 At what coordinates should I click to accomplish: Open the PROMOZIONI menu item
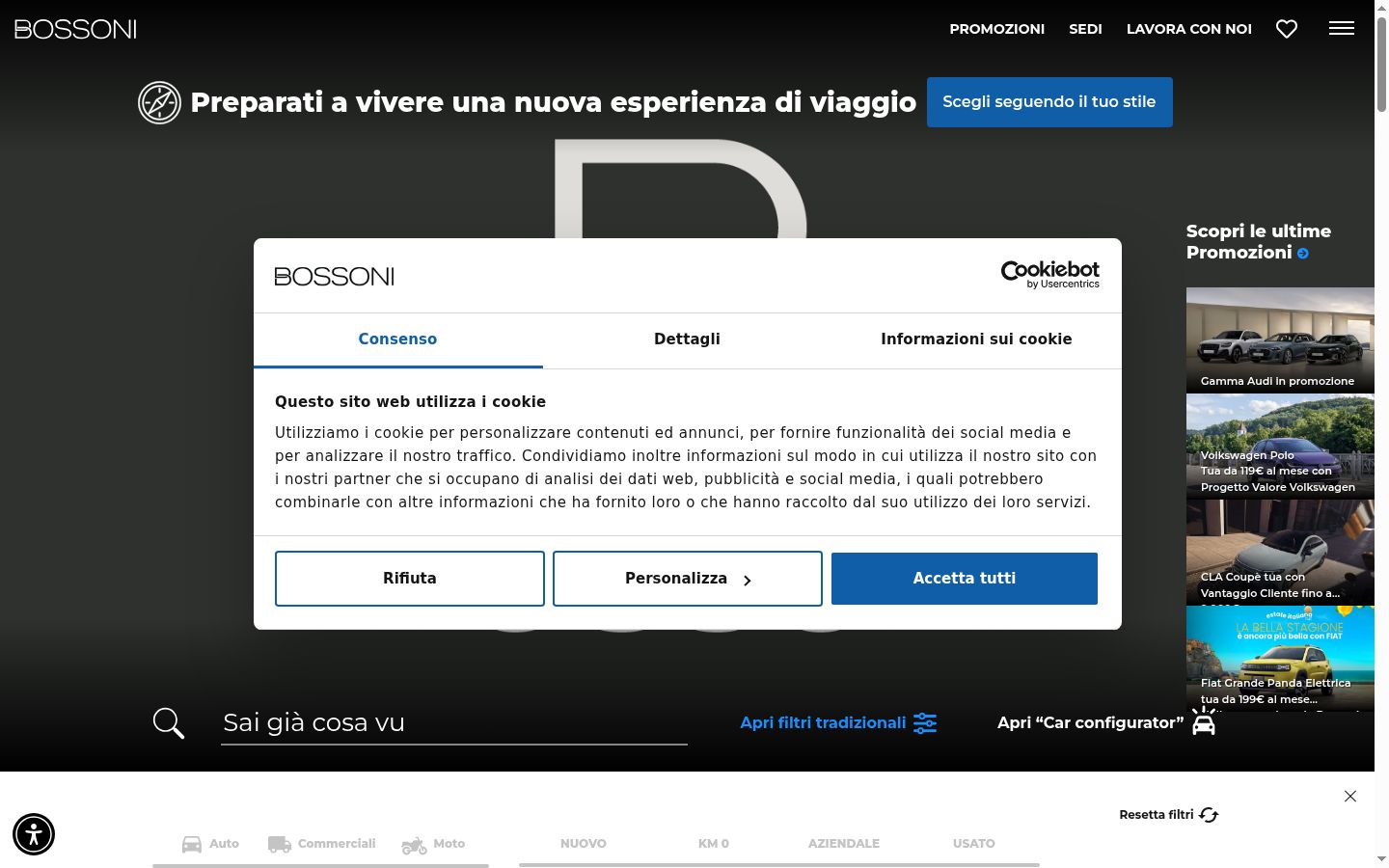point(997,29)
